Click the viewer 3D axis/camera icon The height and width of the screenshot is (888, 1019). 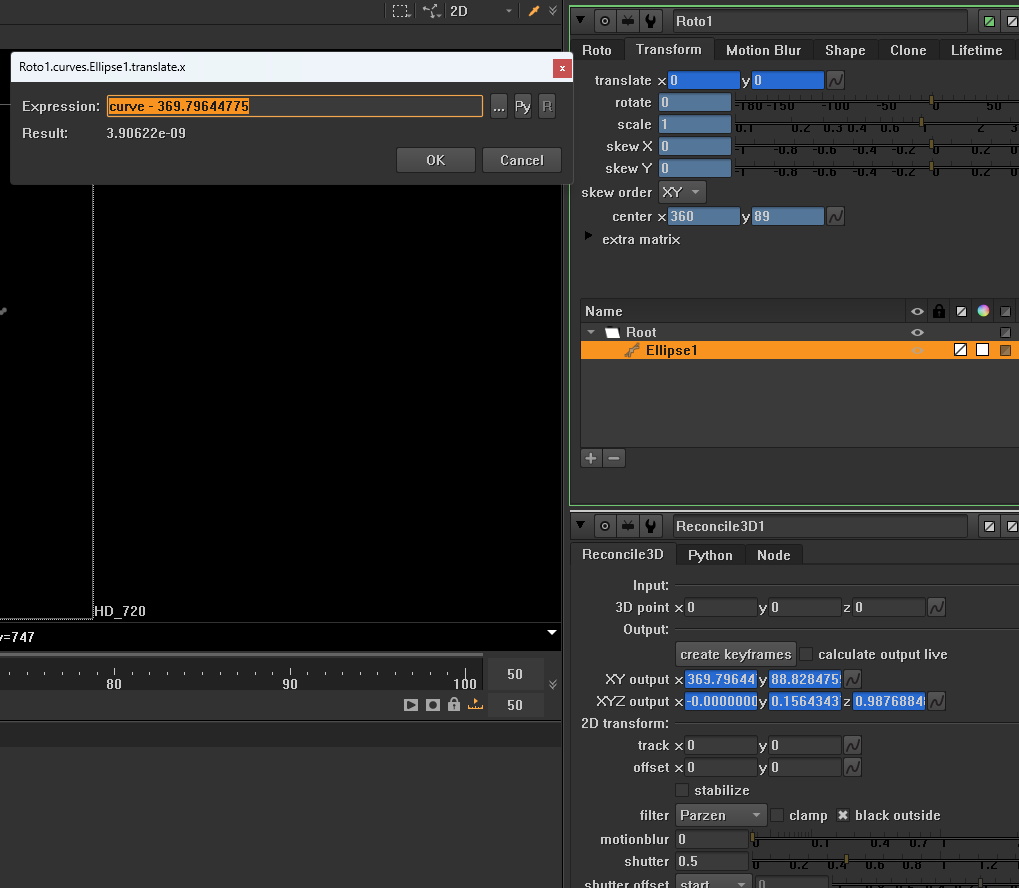click(x=432, y=10)
